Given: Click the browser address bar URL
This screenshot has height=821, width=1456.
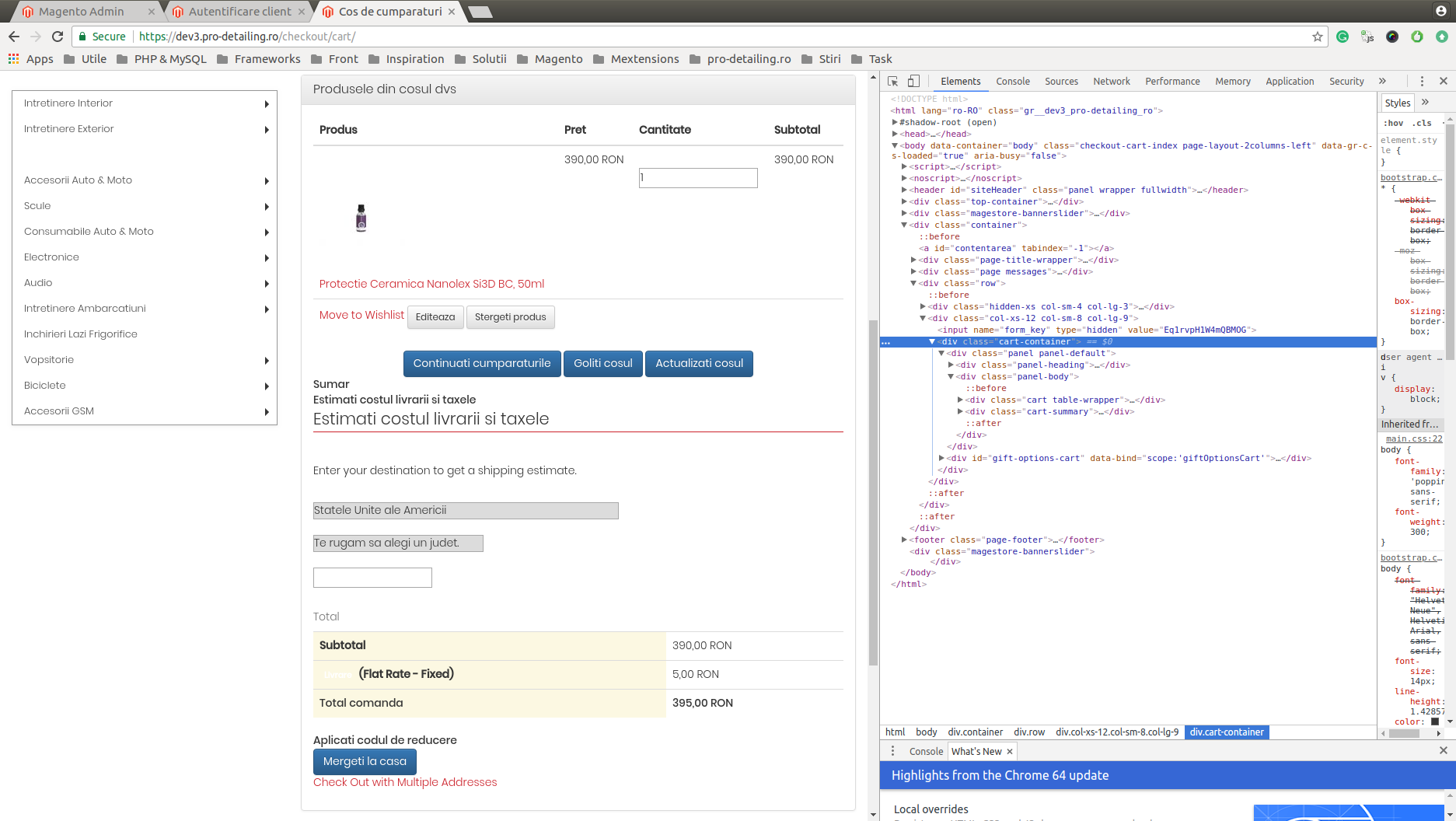Looking at the screenshot, I should pyautogui.click(x=247, y=37).
